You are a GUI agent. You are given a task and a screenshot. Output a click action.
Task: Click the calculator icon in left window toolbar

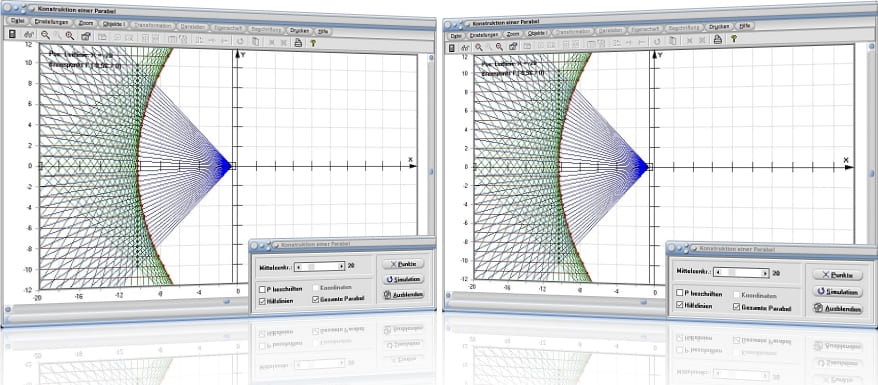click(12, 35)
